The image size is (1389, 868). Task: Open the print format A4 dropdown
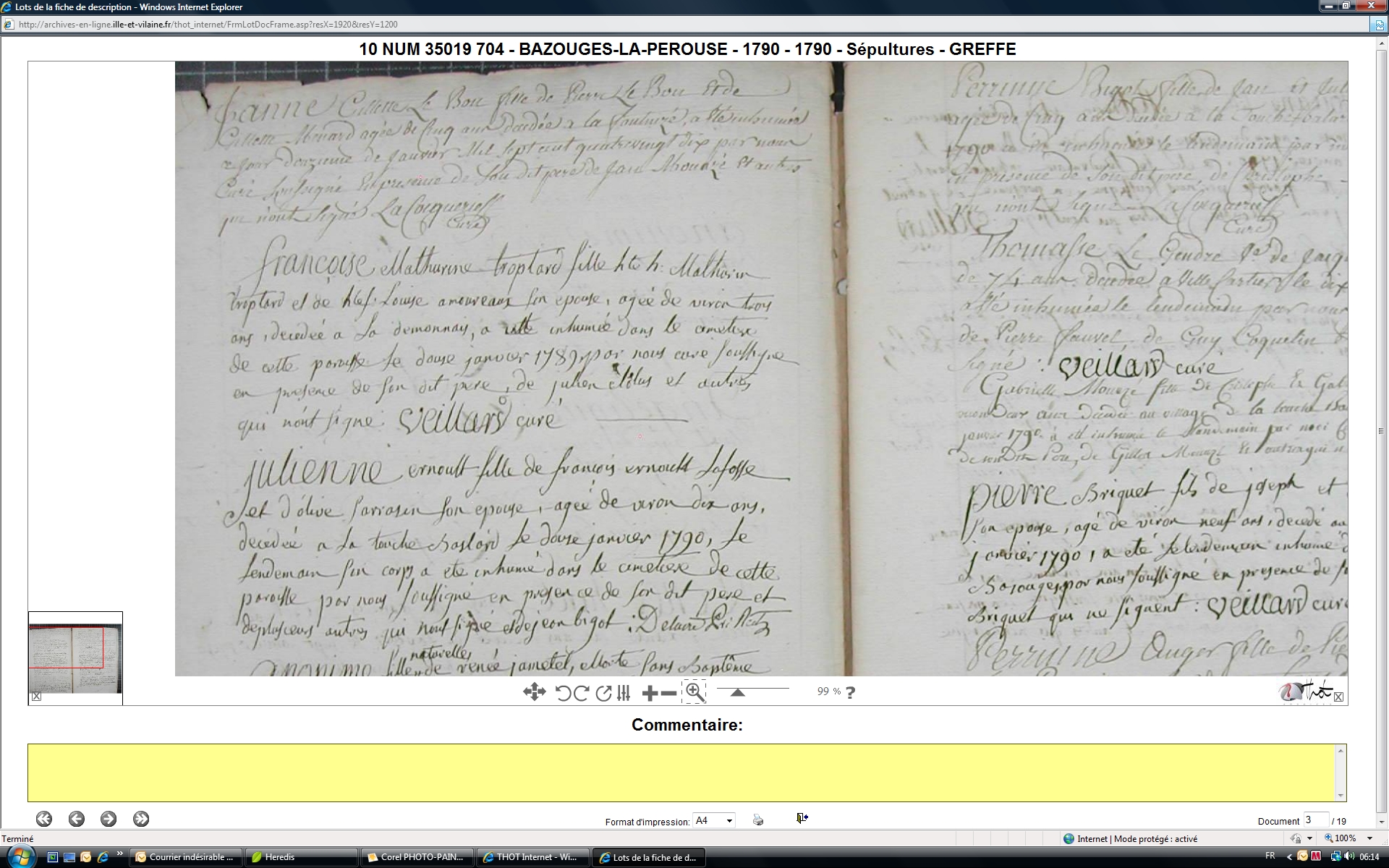[713, 820]
